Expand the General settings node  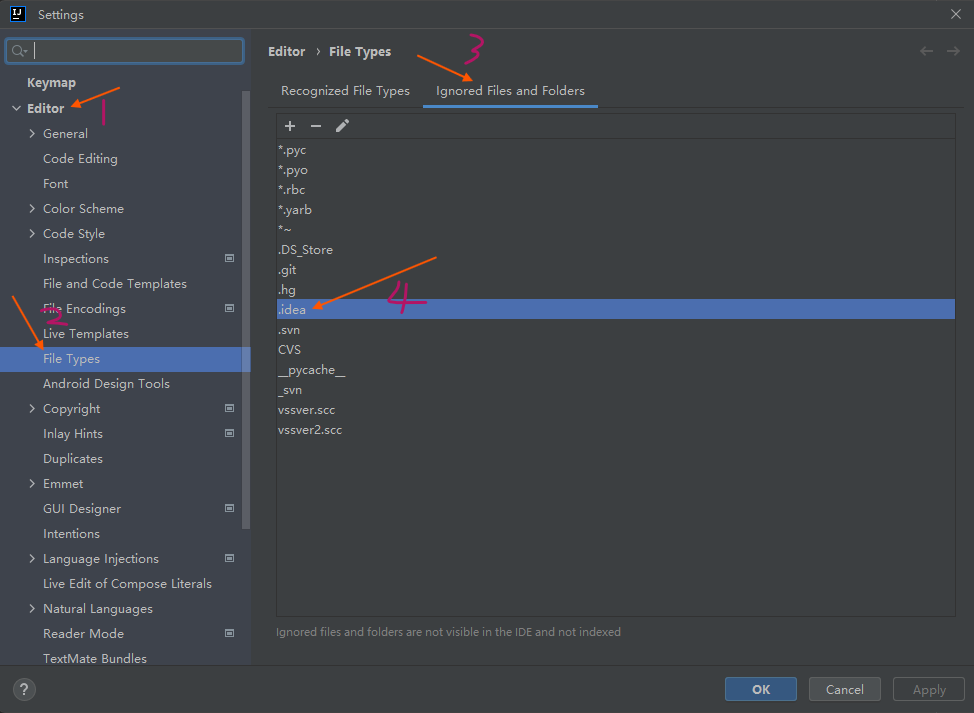pyautogui.click(x=32, y=133)
